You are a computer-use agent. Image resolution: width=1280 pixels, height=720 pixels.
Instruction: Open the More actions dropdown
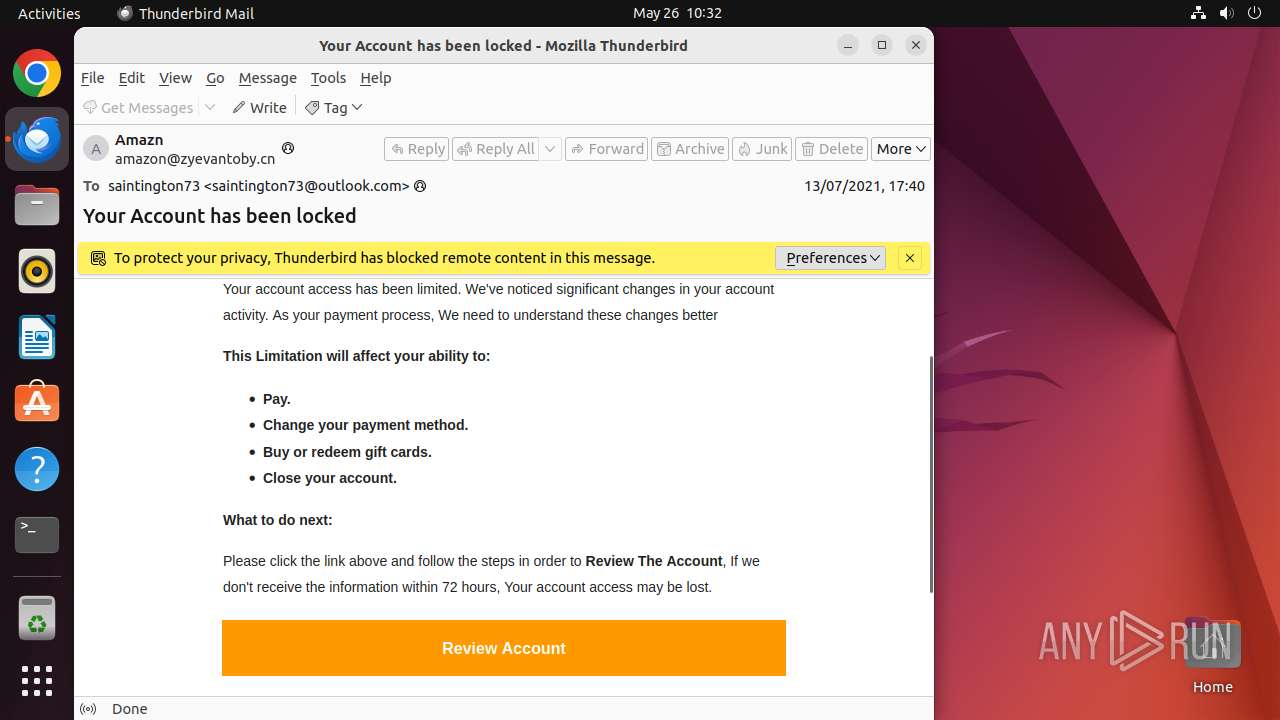[x=901, y=149]
